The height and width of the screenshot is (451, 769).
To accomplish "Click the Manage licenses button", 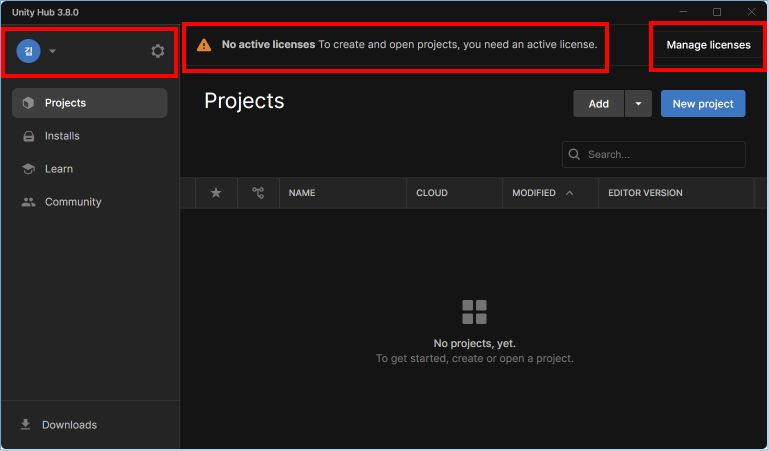I will 708,45.
